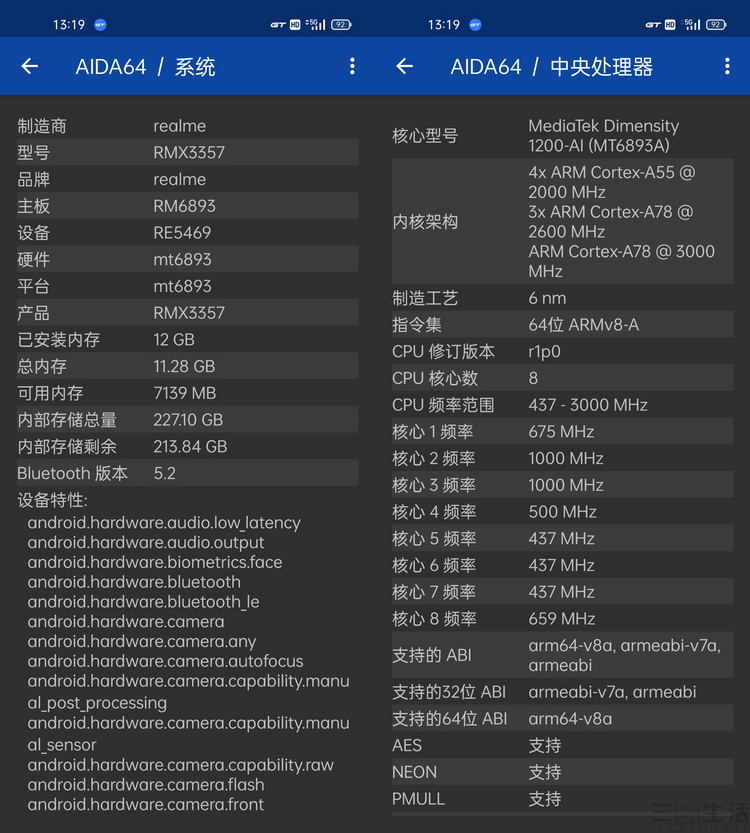Screen dimensions: 750x833
Task: Tap the GT mode icon in right status bar
Action: tap(653, 24)
